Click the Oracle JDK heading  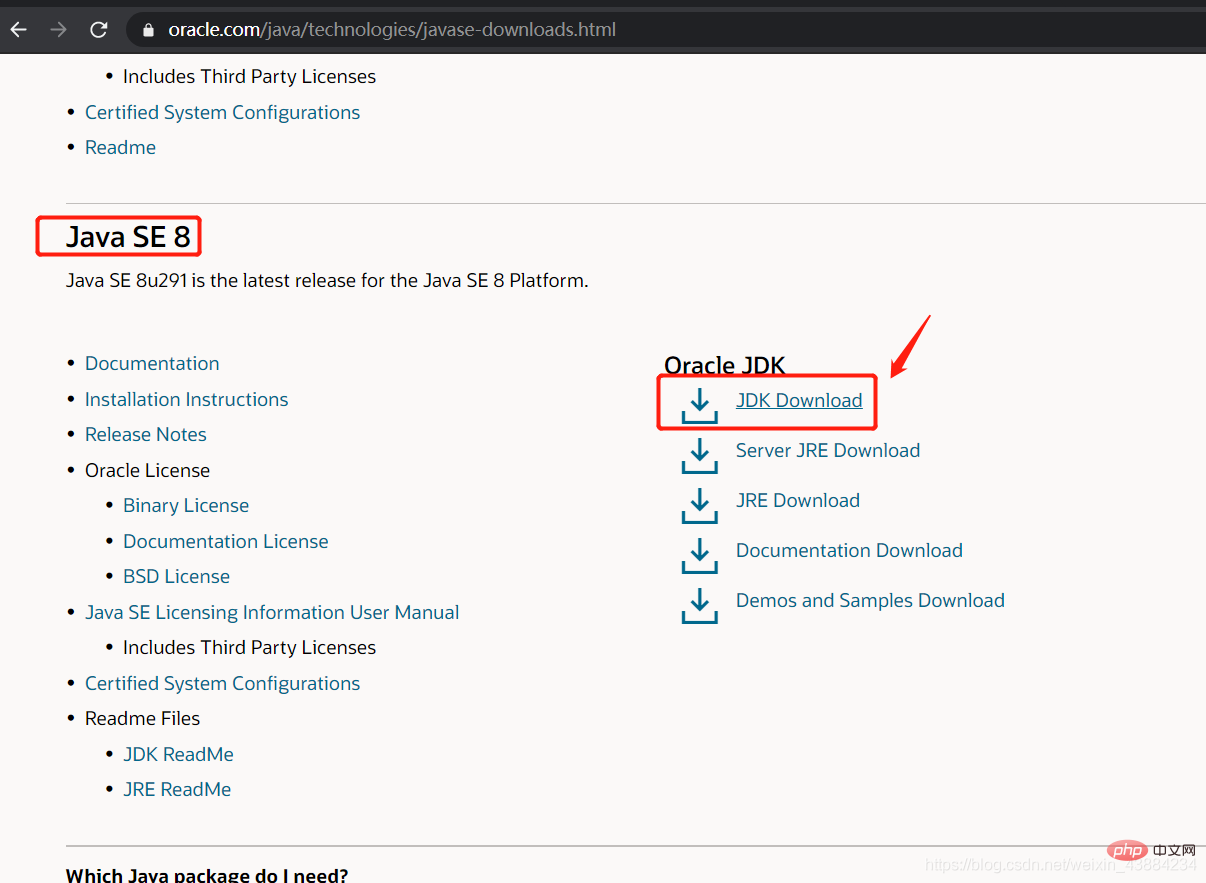coord(725,365)
